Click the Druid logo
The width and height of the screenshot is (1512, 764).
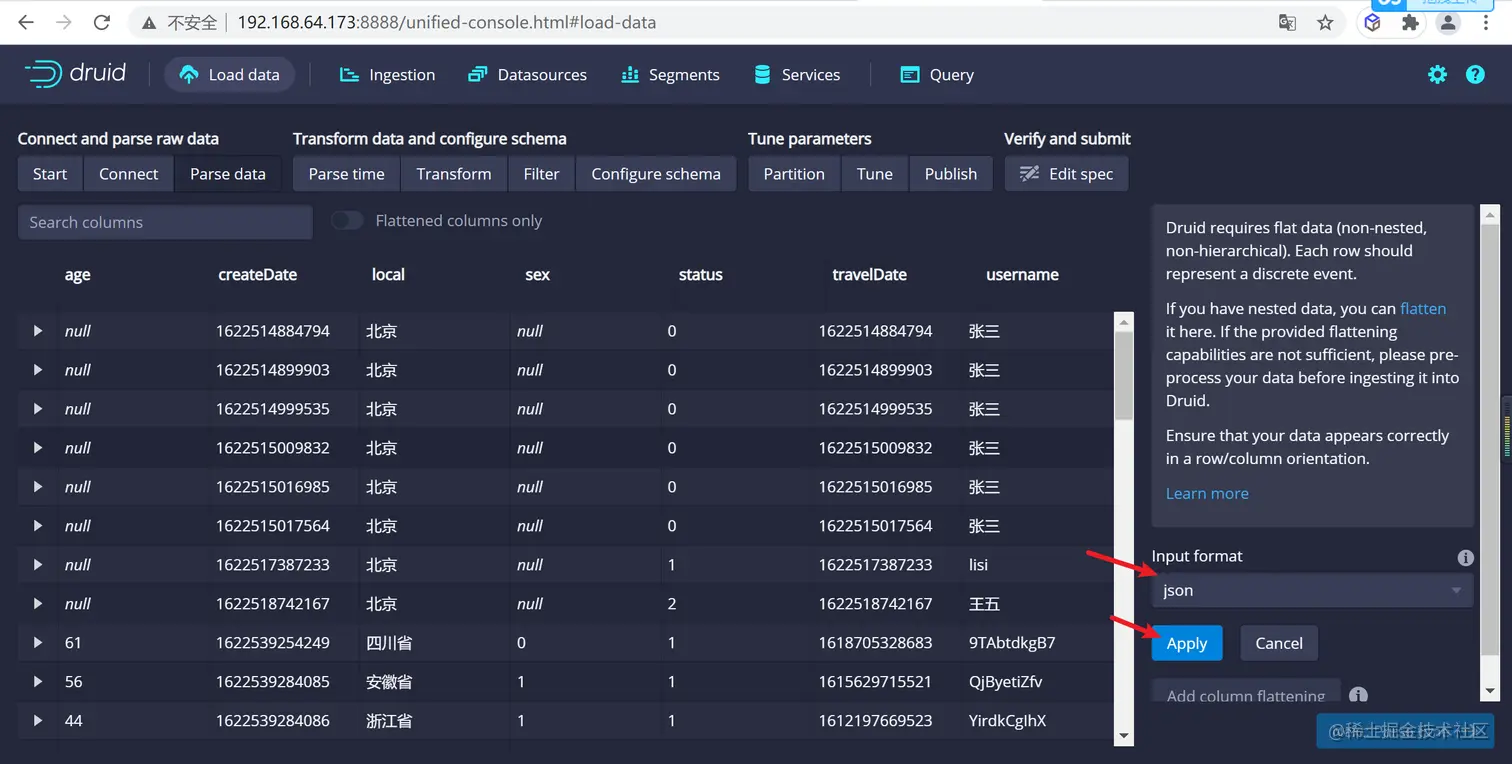click(x=75, y=73)
